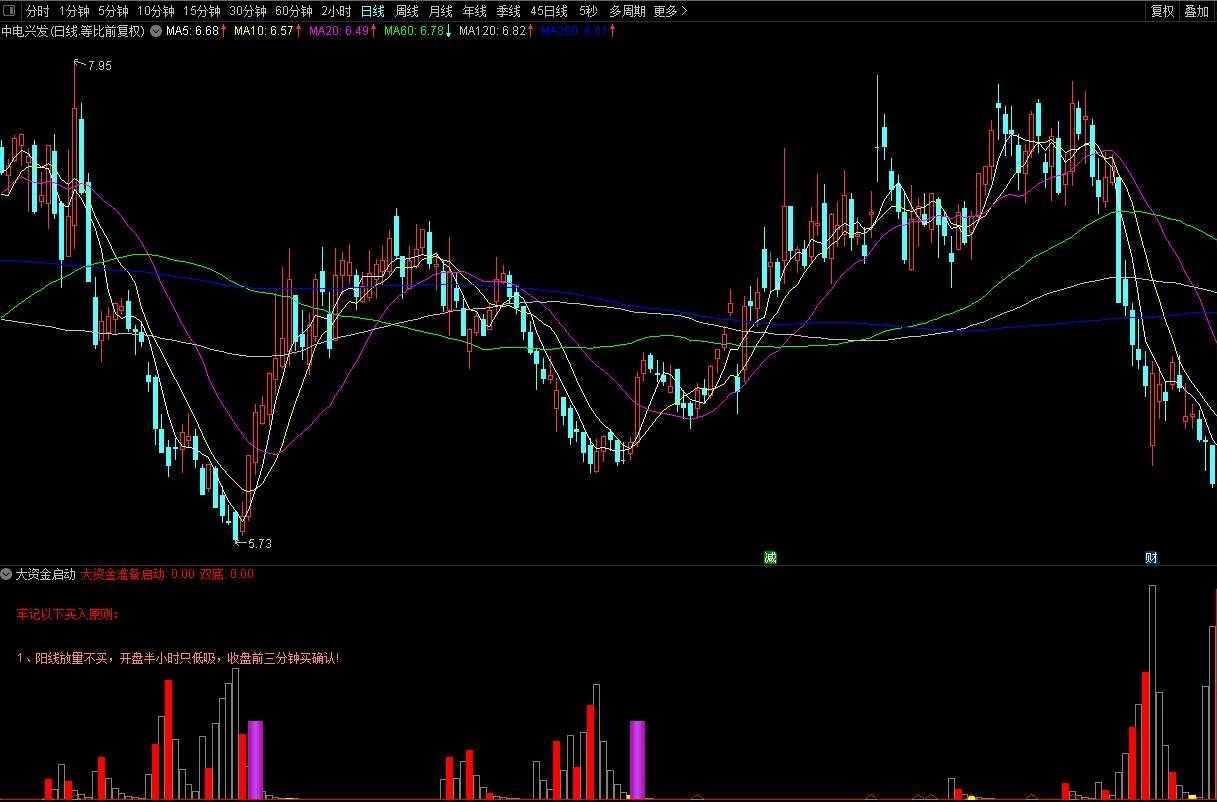This screenshot has height=802, width=1217.
Task: Click the 阳线放量不买 rule text line
Action: pos(178,658)
